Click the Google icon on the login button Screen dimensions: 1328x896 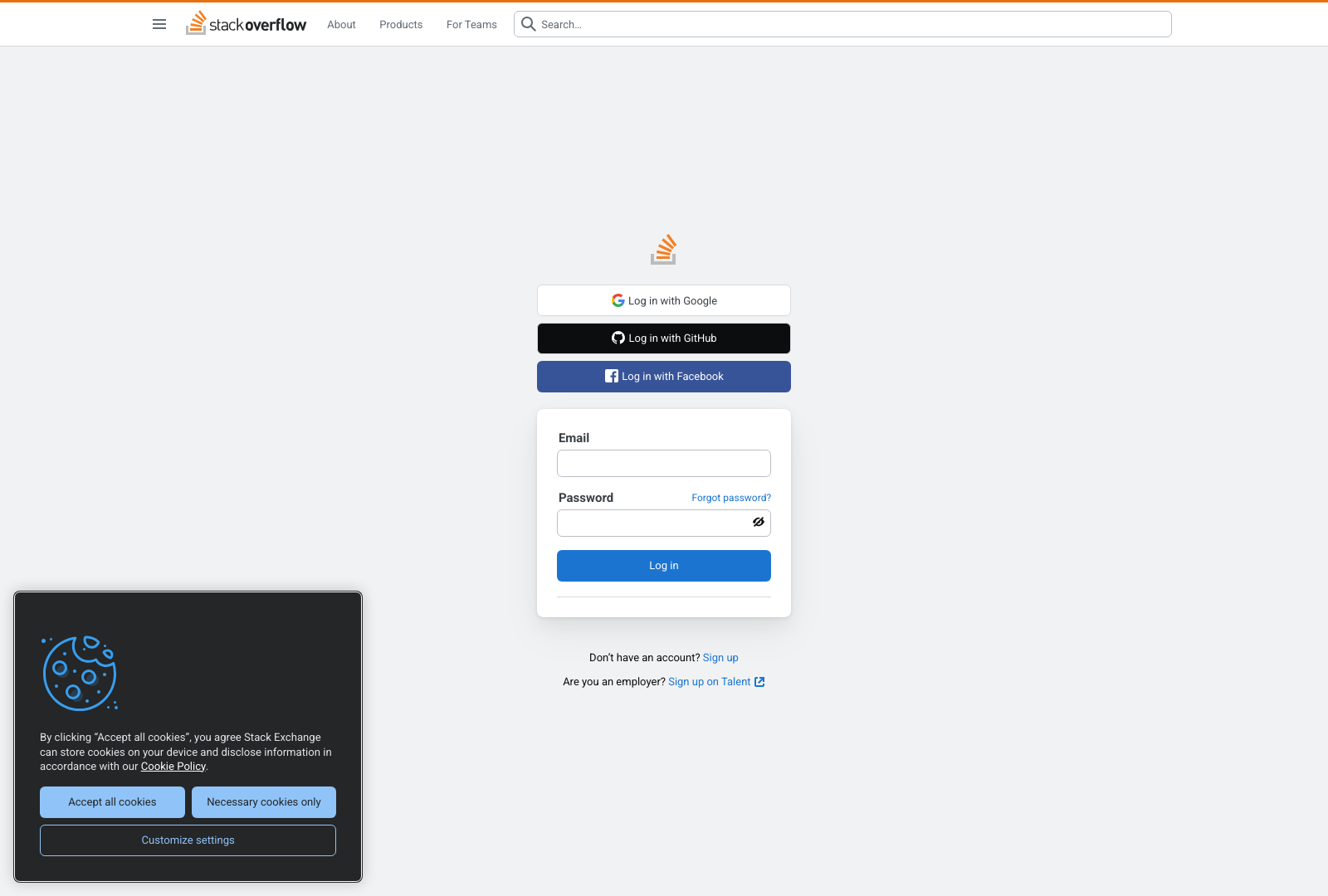(x=618, y=300)
